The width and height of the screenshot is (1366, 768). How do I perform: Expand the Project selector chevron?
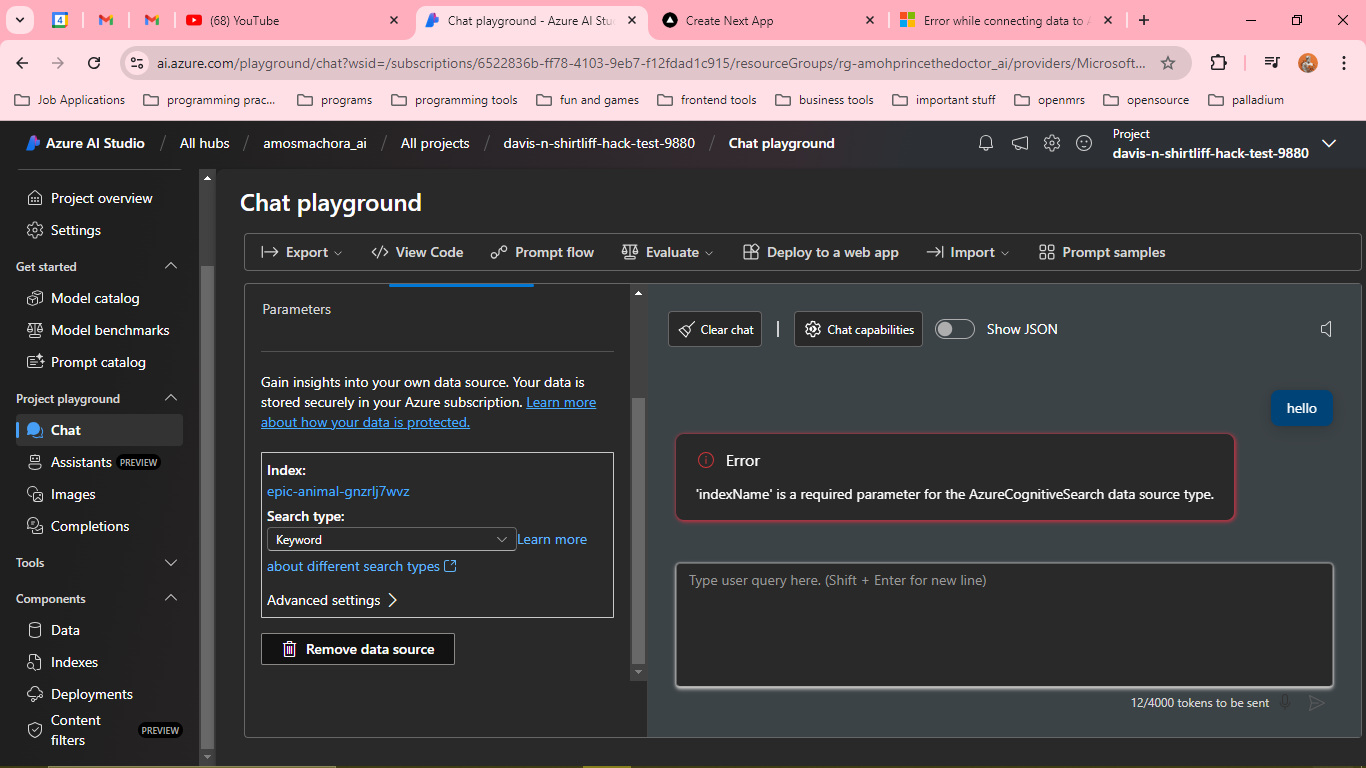point(1329,143)
